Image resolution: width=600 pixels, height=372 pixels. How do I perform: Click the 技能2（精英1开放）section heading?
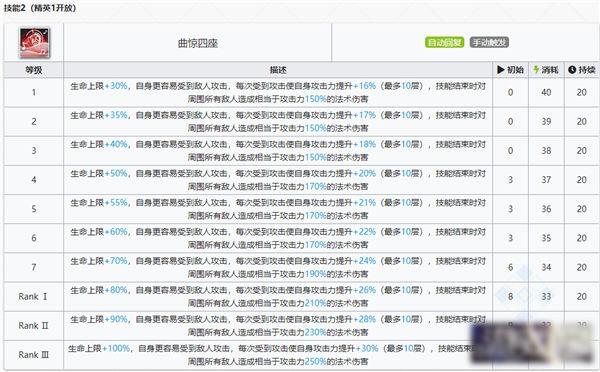(40, 8)
